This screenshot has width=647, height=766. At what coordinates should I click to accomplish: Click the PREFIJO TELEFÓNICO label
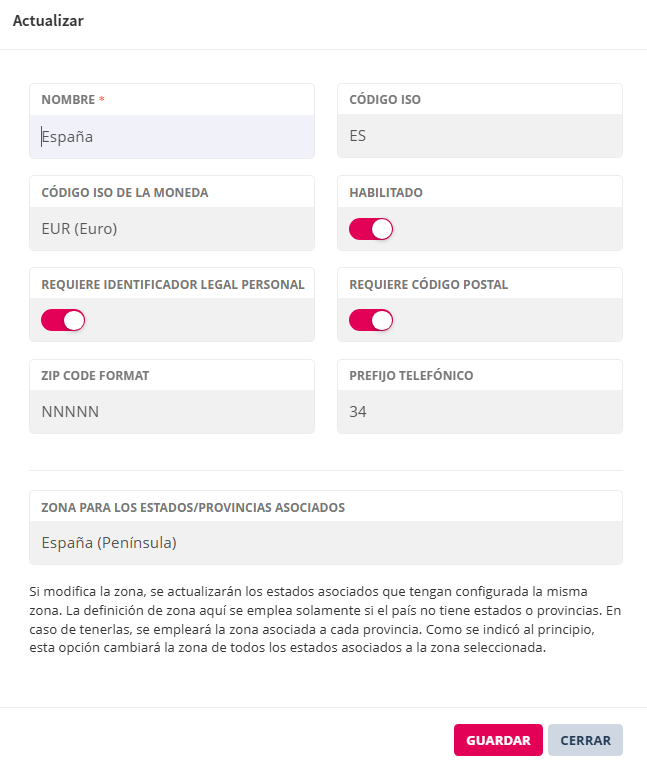tap(411, 376)
